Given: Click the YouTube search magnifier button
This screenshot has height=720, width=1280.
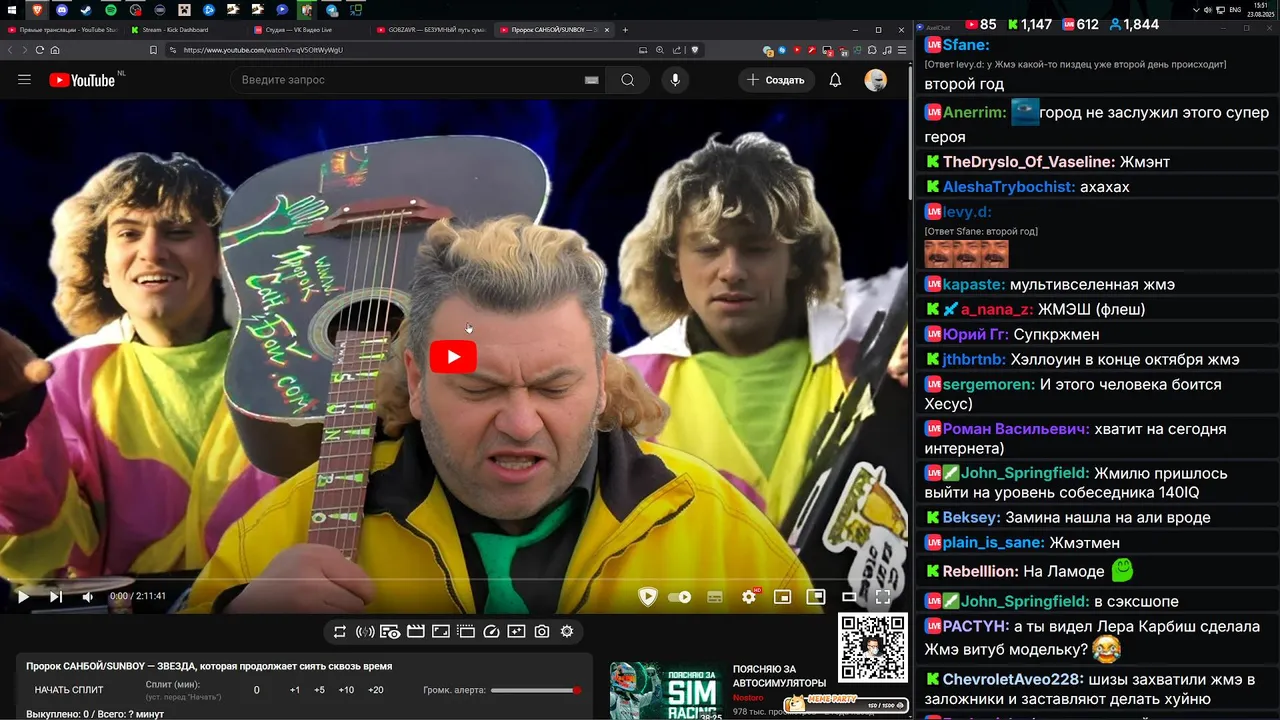Looking at the screenshot, I should [x=627, y=80].
